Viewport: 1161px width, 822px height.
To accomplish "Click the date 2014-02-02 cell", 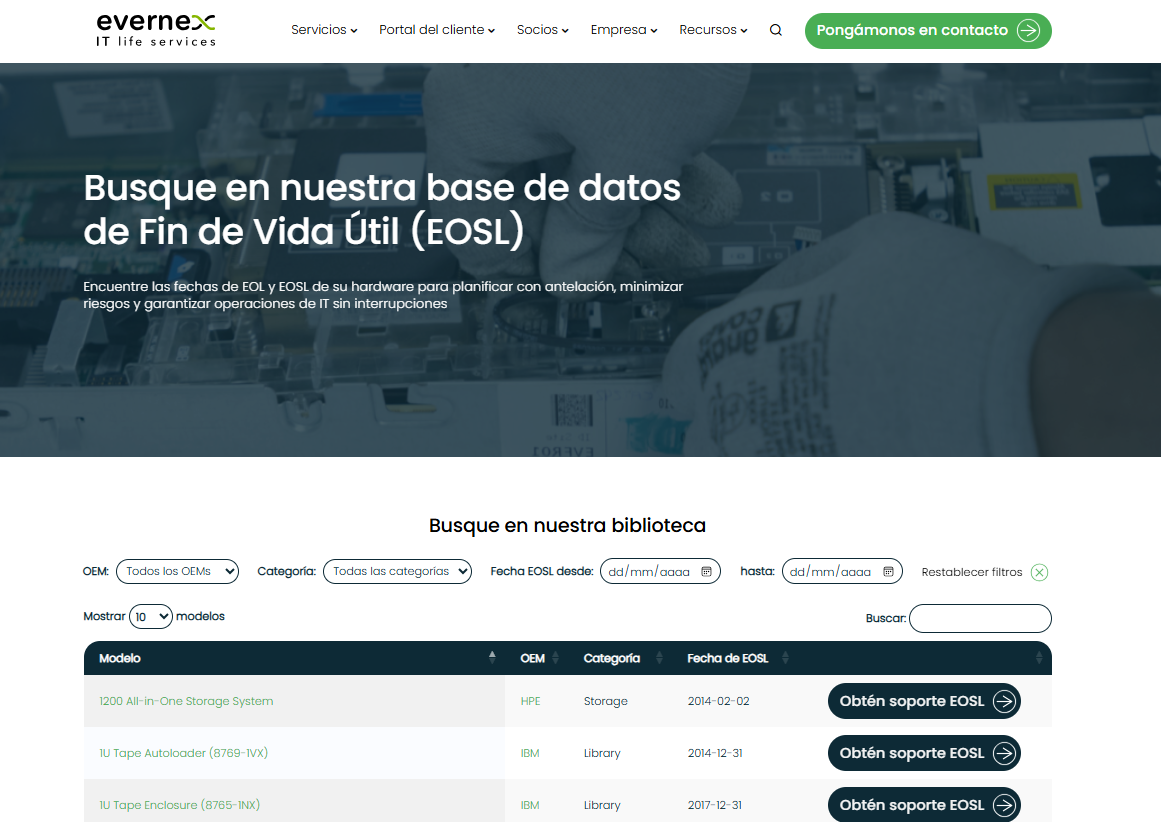I will pos(718,701).
